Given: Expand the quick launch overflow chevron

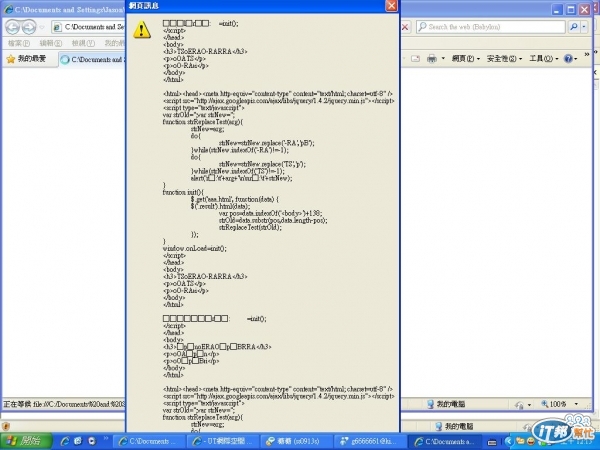Looking at the screenshot, I should pyautogui.click(x=106, y=439).
